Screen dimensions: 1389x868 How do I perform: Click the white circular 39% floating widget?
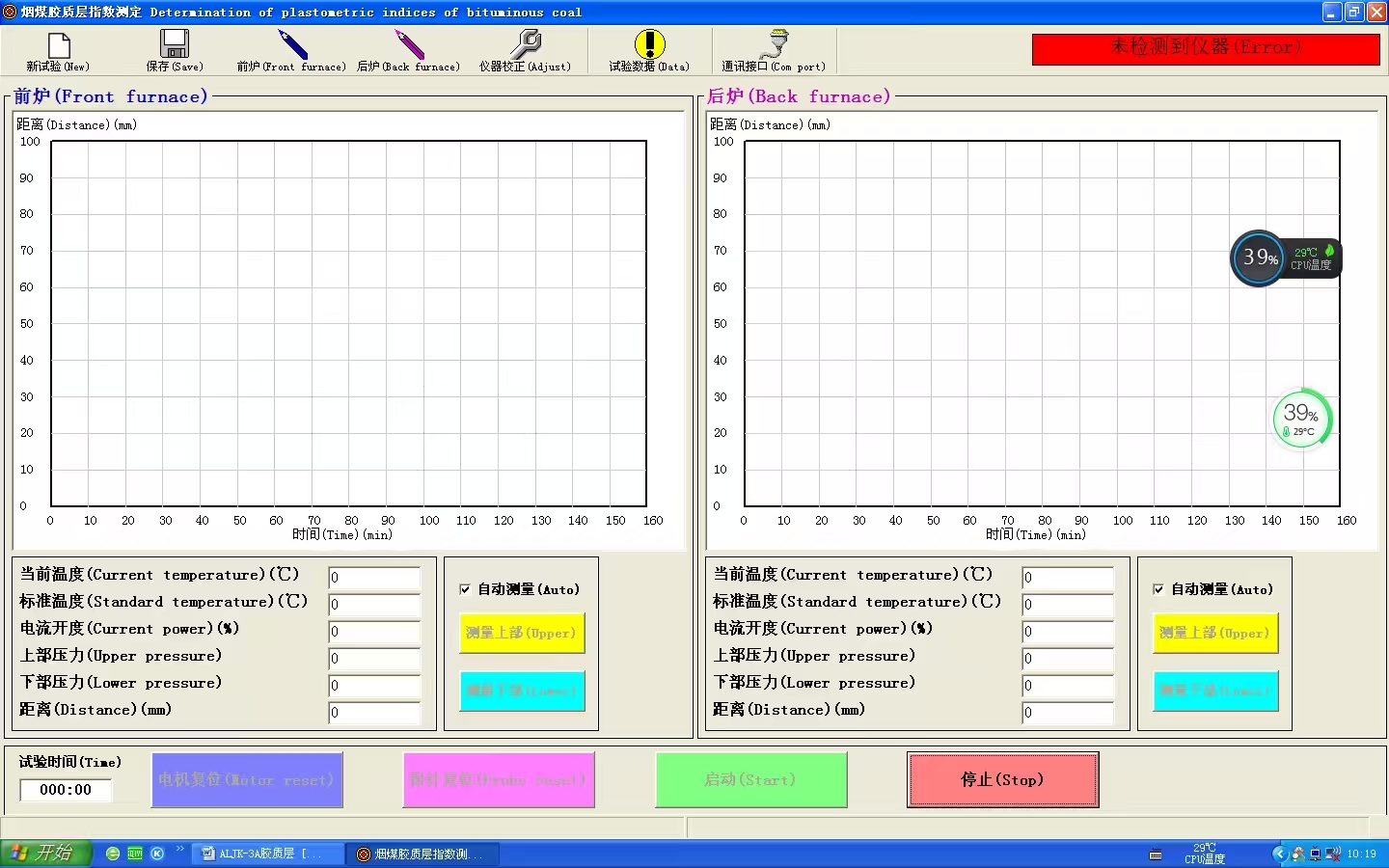click(x=1301, y=419)
